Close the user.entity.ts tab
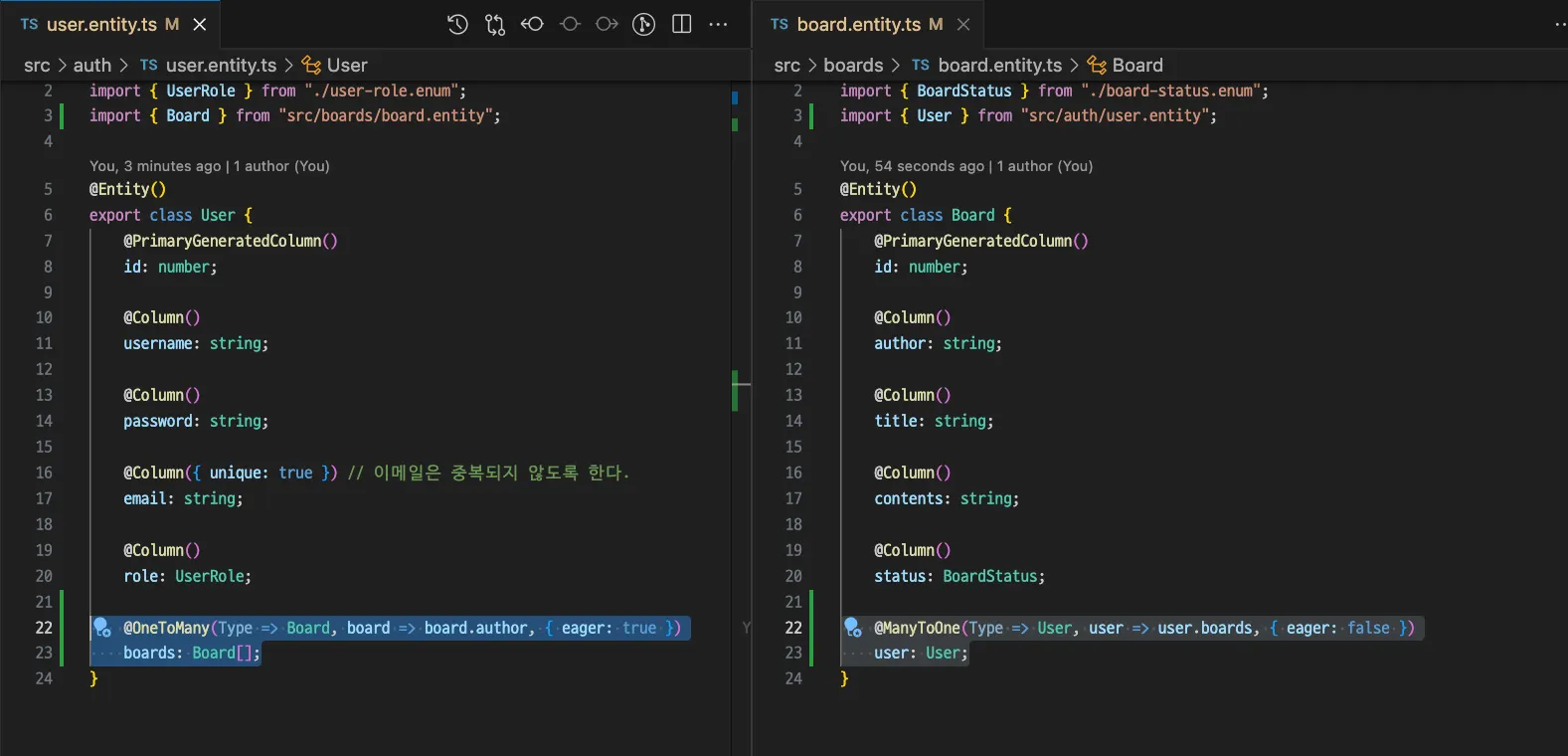 (x=200, y=24)
